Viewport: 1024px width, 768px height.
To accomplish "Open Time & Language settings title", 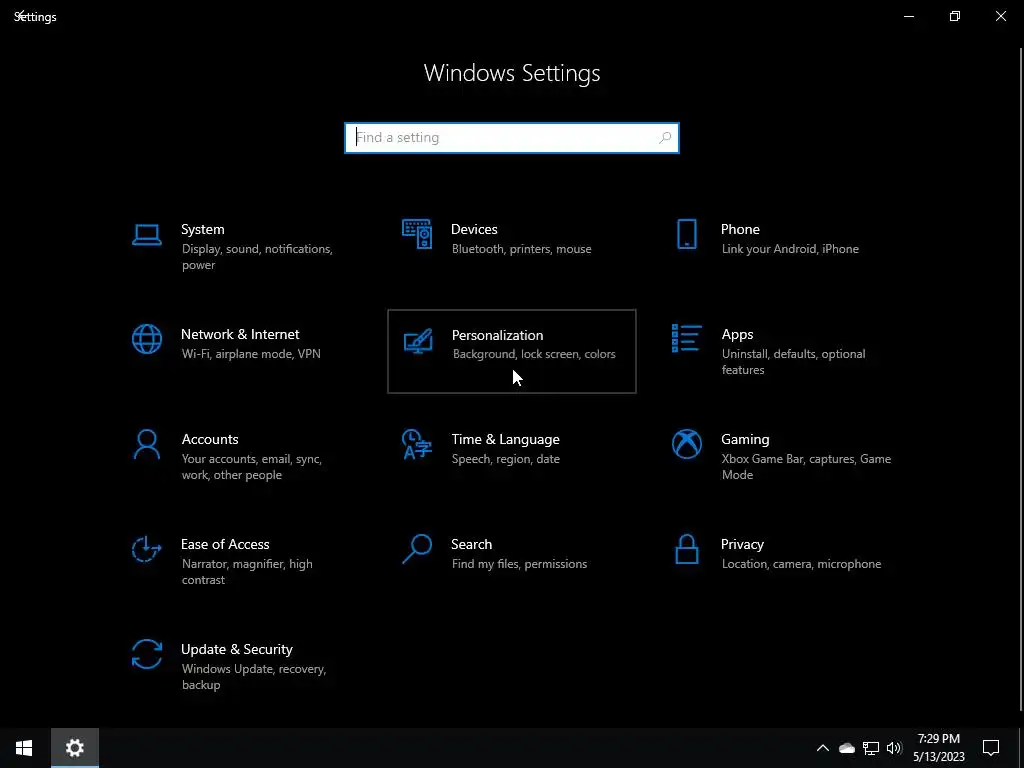I will point(505,440).
